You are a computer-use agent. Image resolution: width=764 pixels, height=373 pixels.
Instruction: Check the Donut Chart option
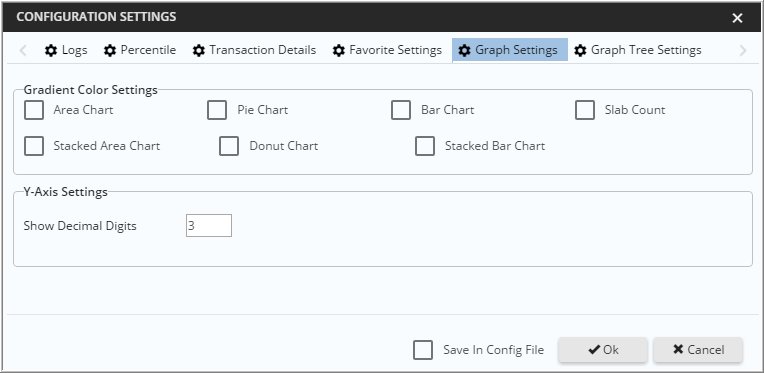click(x=229, y=146)
